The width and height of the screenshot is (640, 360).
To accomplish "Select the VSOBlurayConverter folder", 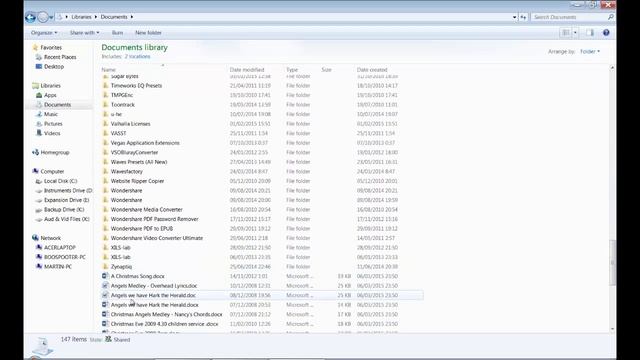I will click(x=134, y=152).
